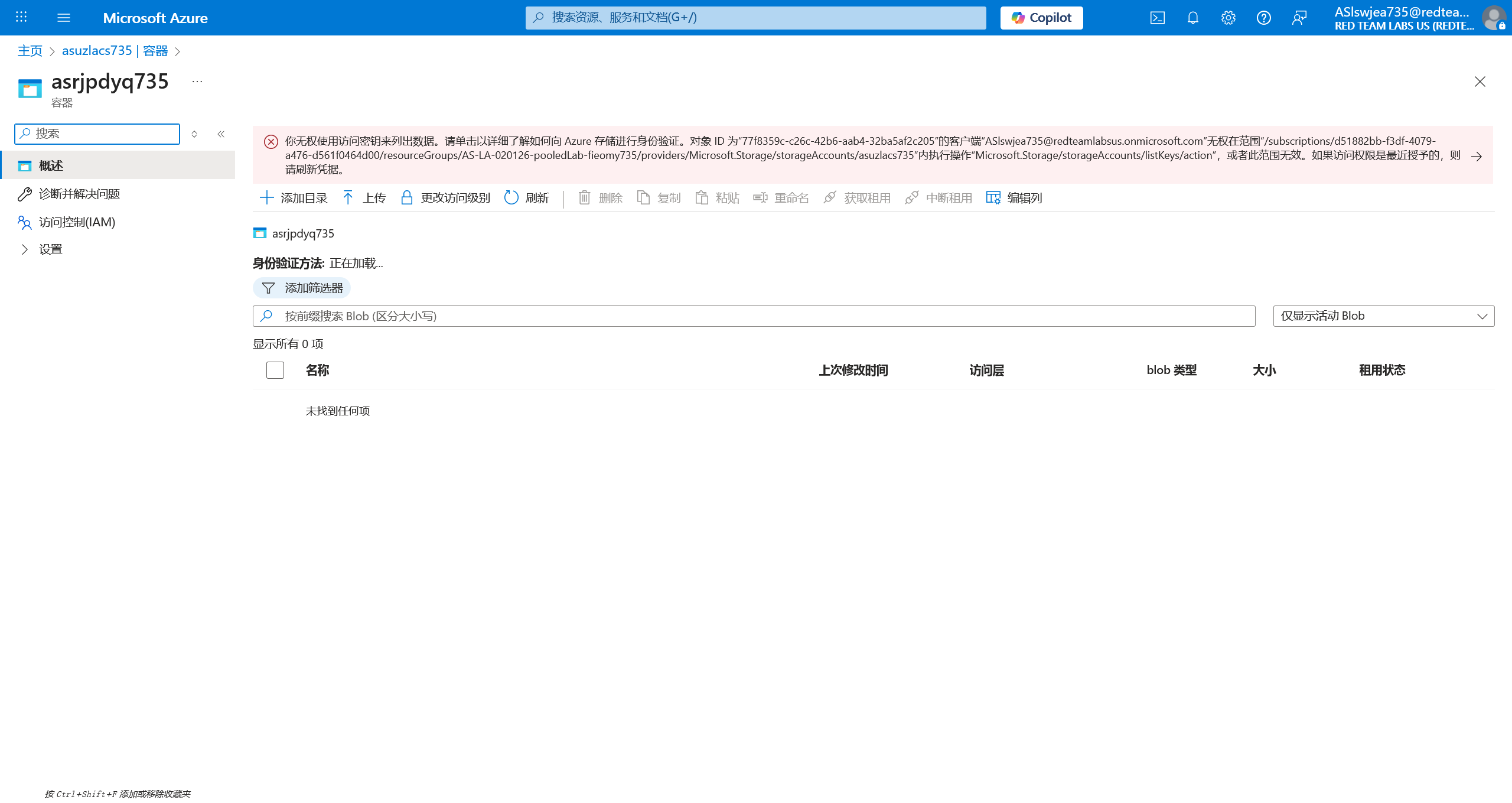1512x803 pixels.
Task: Toggle the select-all blobs checkbox
Action: tap(275, 370)
